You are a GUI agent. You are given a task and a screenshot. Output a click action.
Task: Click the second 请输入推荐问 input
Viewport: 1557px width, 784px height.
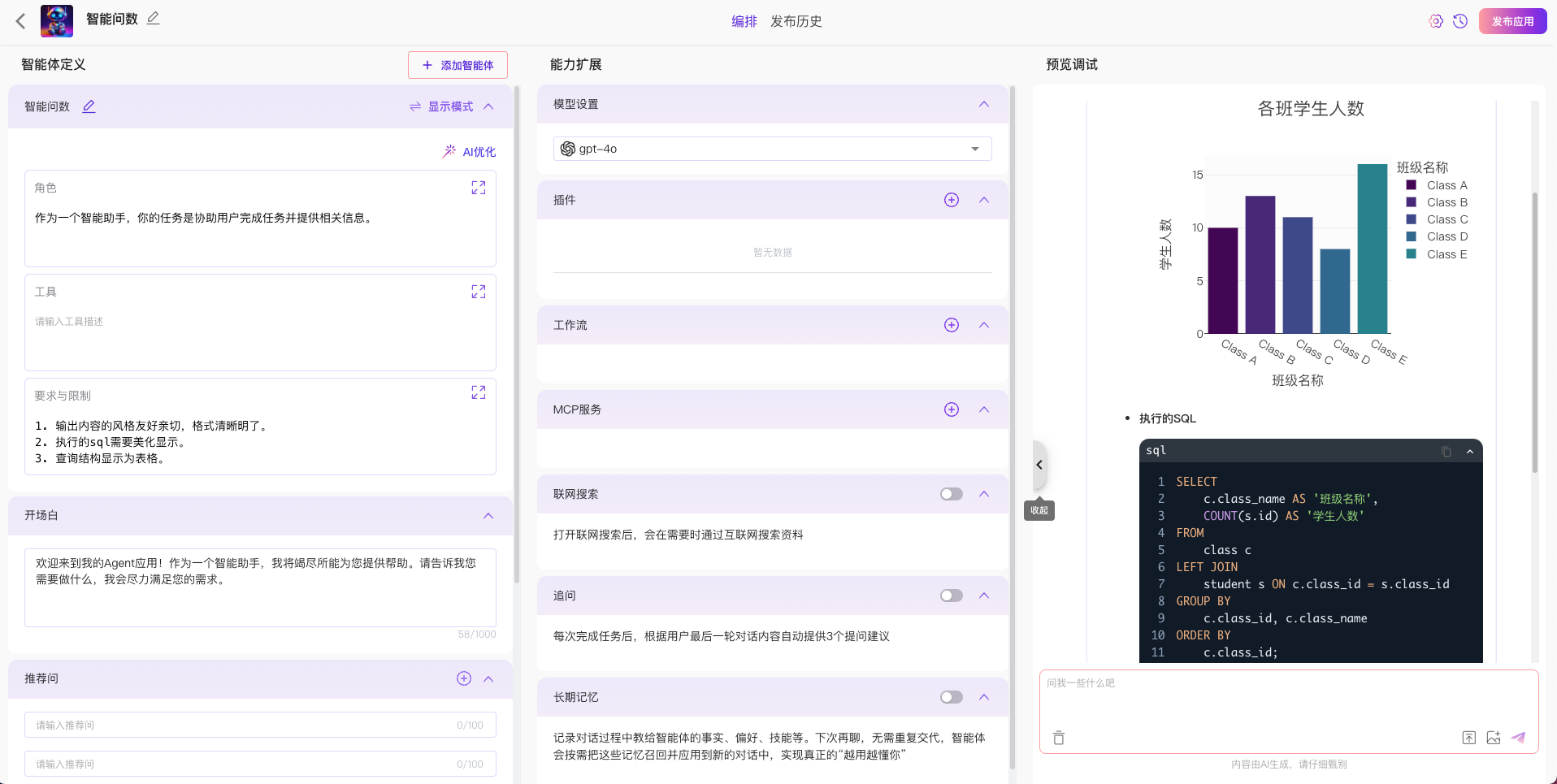coord(260,764)
